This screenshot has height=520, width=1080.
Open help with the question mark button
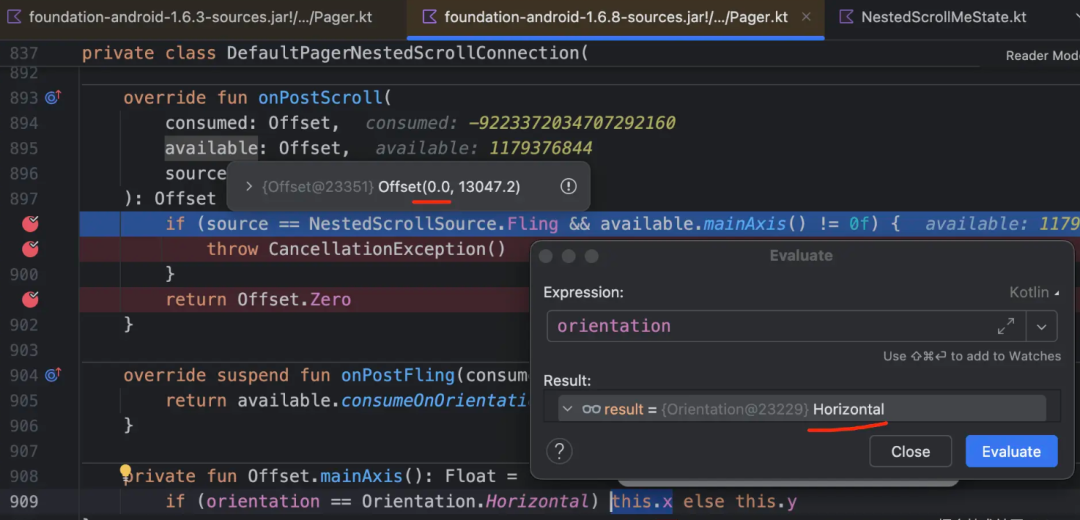[559, 452]
